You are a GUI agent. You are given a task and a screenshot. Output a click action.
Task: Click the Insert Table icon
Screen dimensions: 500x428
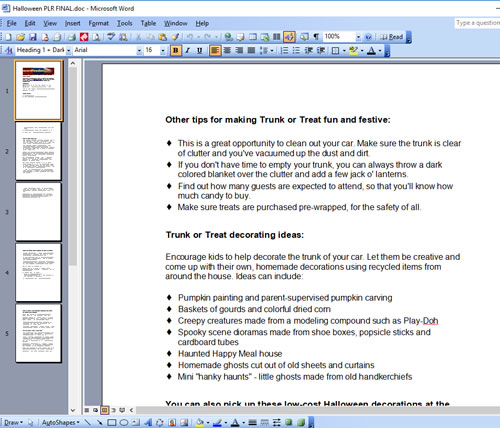(x=253, y=37)
